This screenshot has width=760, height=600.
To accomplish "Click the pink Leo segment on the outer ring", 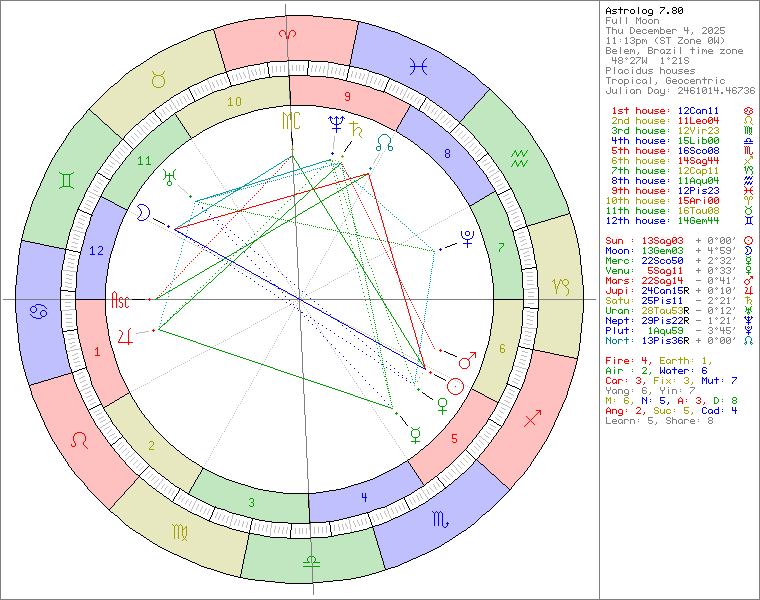I will [82, 439].
